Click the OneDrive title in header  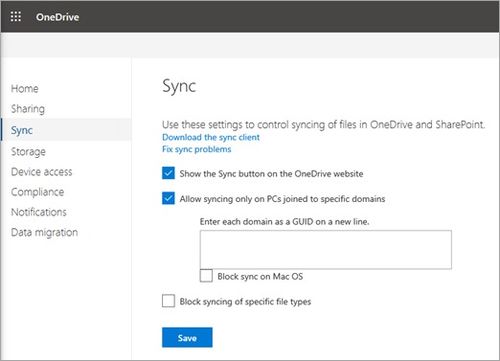click(x=58, y=17)
